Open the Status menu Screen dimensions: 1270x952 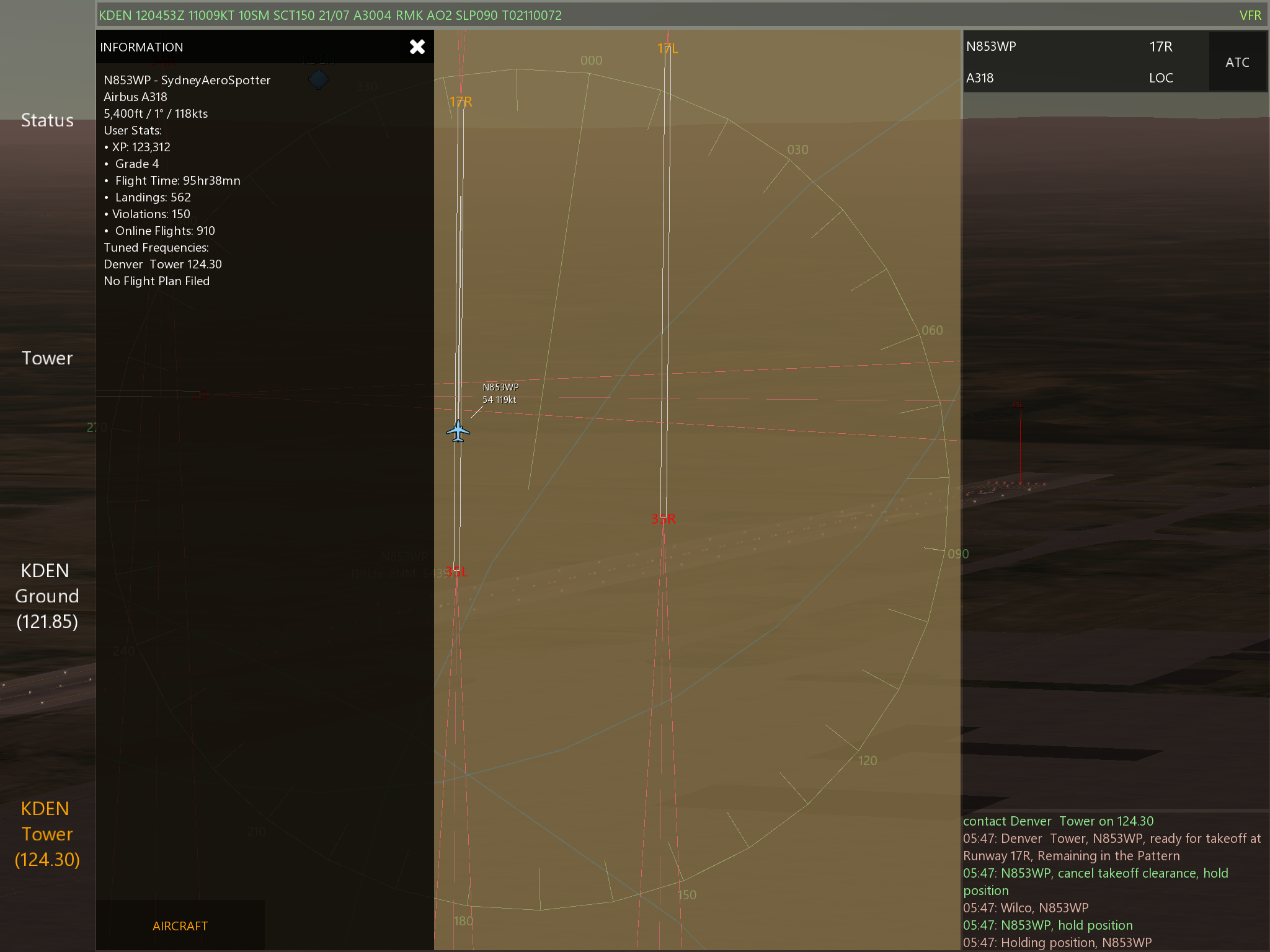point(47,120)
